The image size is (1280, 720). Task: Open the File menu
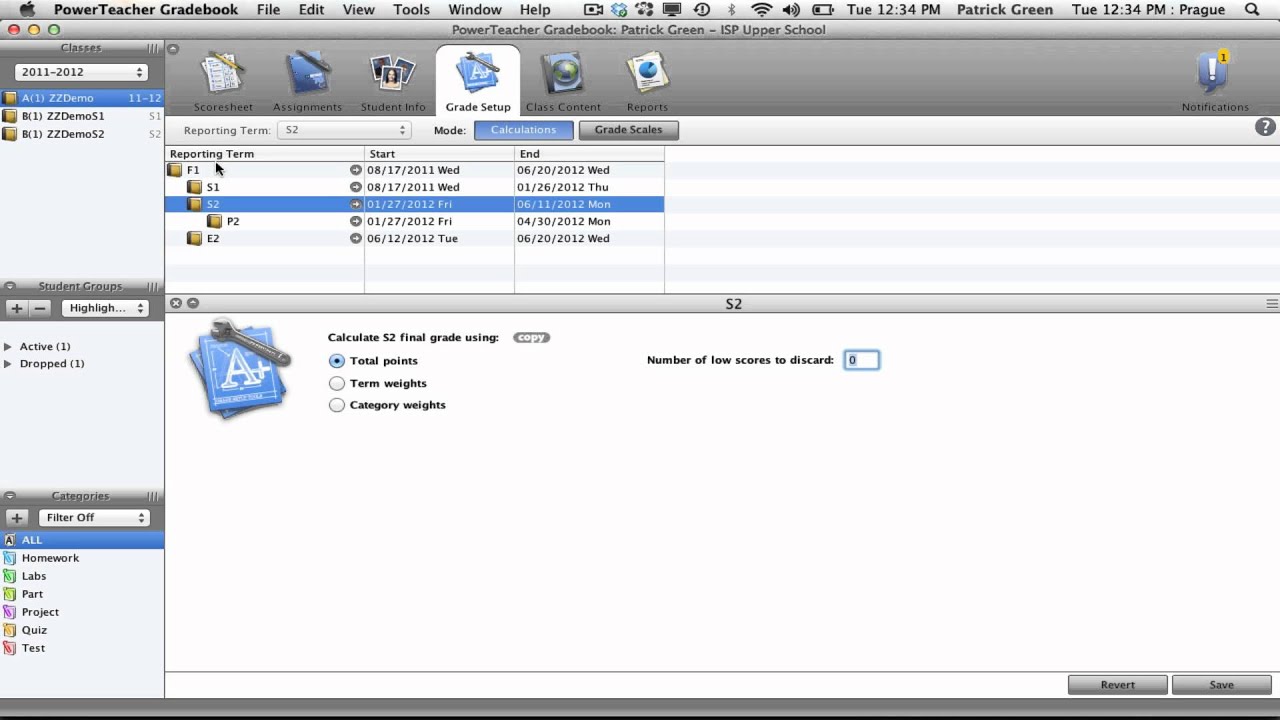pos(268,10)
